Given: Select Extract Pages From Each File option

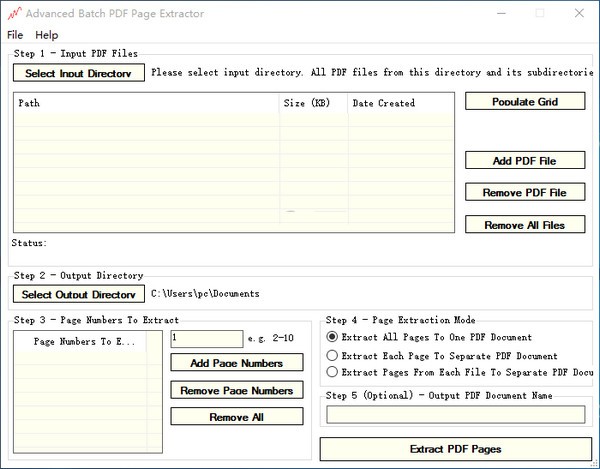Looking at the screenshot, I should tap(333, 372).
